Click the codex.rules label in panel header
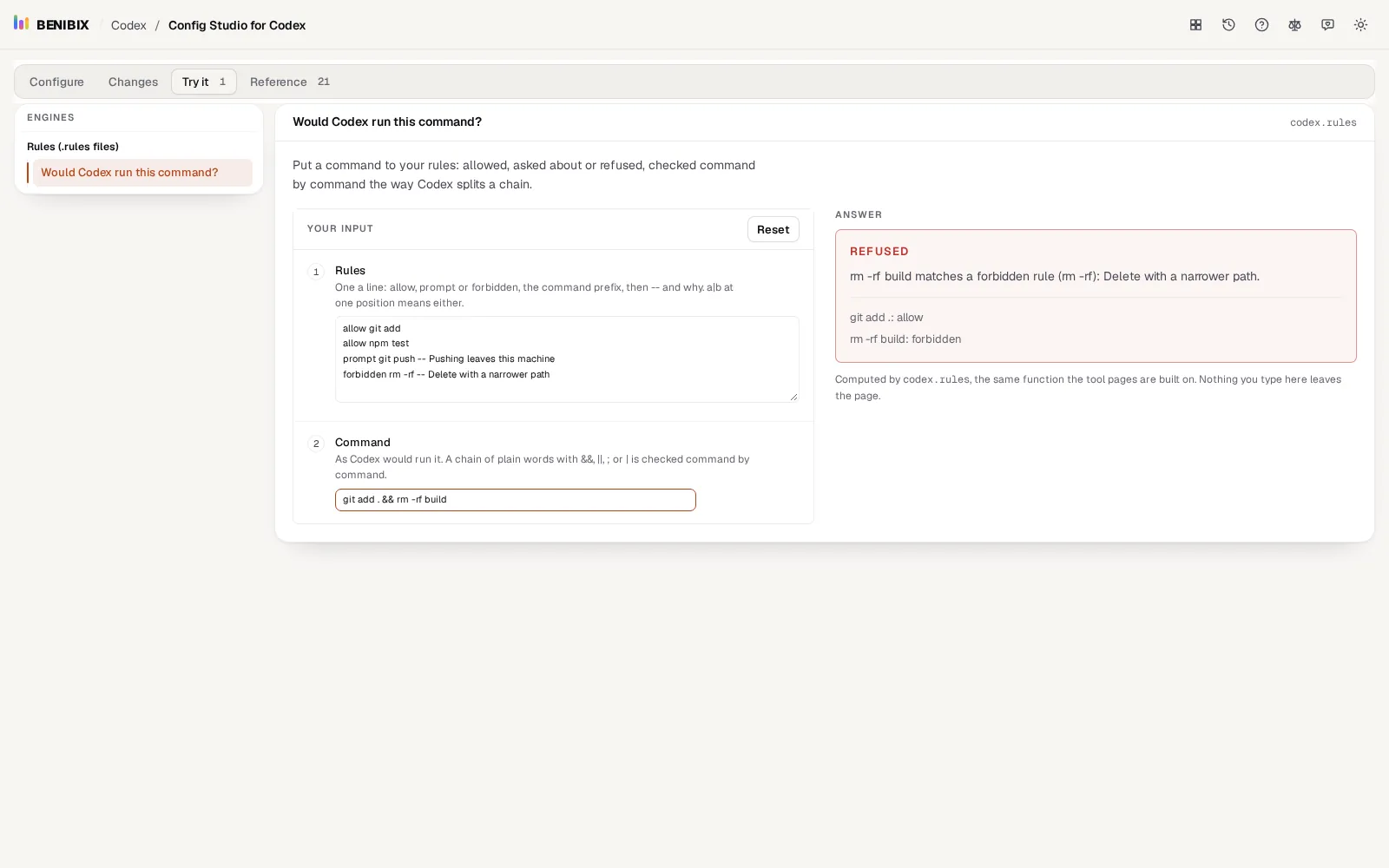This screenshot has width=1389, height=868. 1323,122
